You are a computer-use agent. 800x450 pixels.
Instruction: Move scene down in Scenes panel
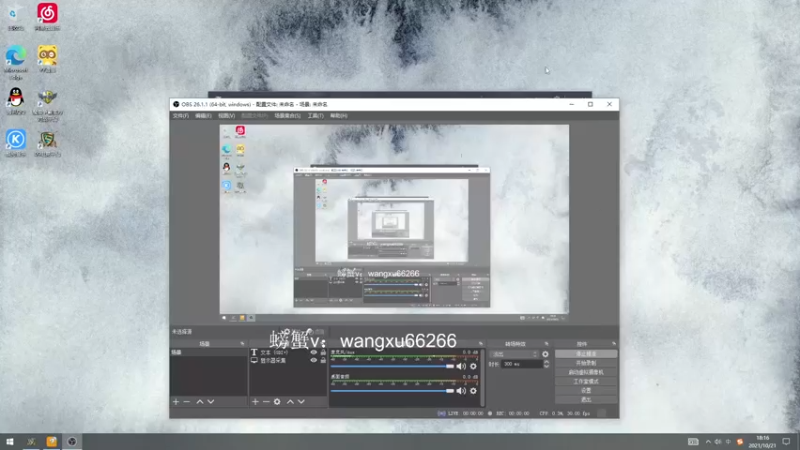[x=211, y=402]
